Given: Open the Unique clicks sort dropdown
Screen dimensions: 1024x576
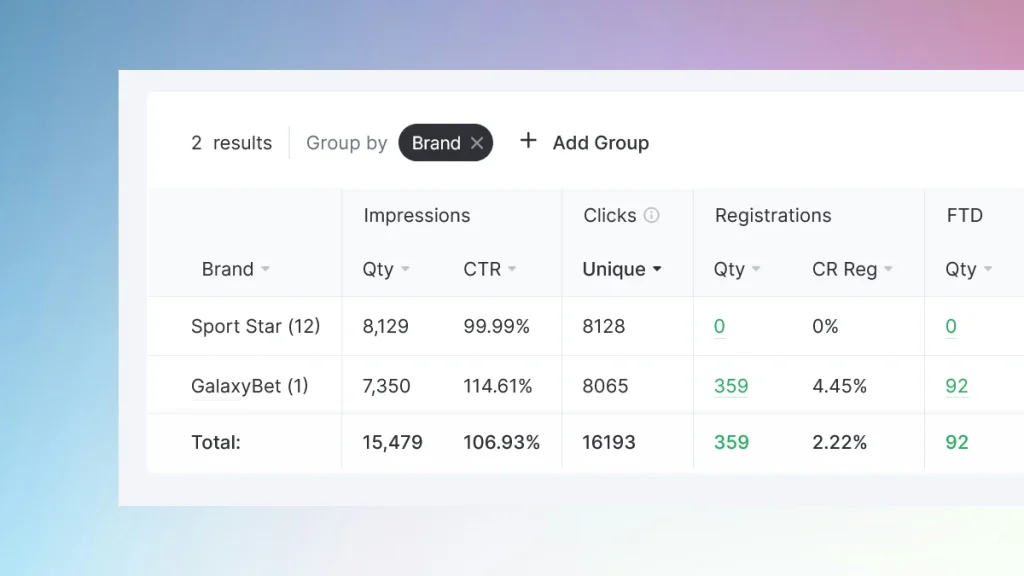Looking at the screenshot, I should coord(658,269).
